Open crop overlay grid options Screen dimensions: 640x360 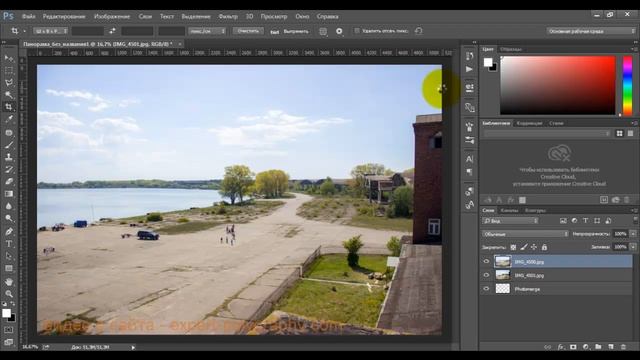[x=323, y=31]
